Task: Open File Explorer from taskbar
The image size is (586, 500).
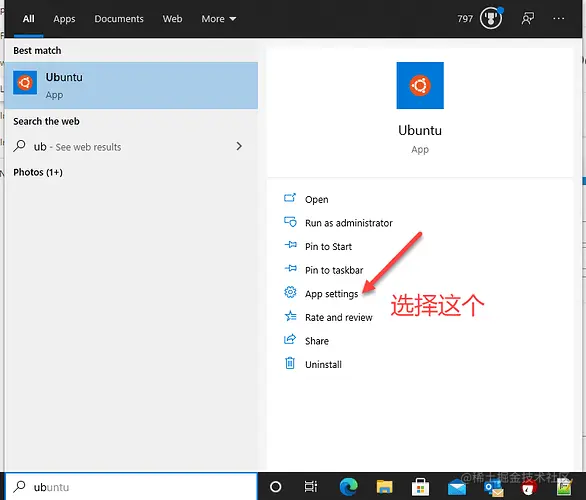Action: (384, 487)
